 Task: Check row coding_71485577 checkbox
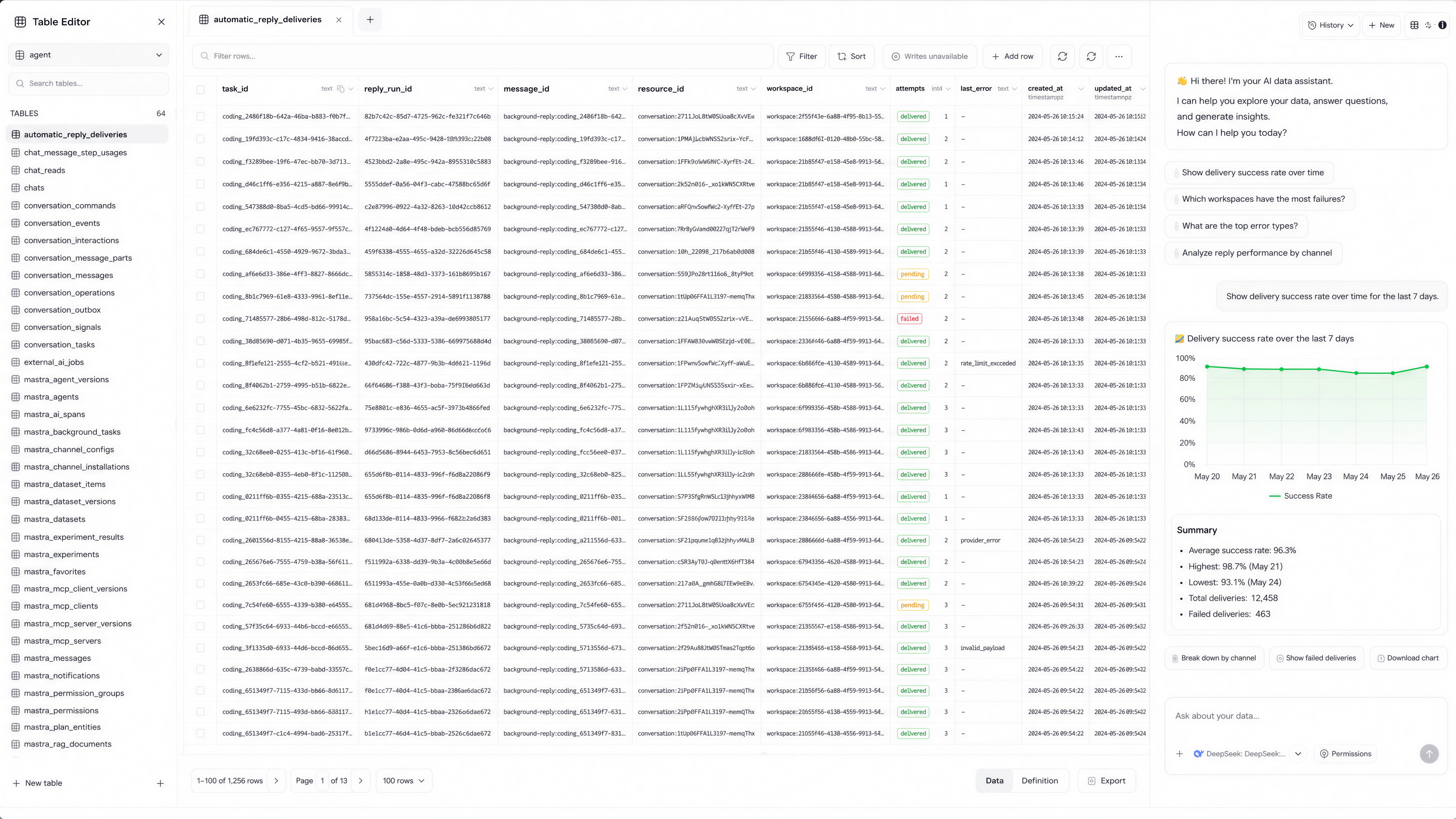click(x=200, y=319)
